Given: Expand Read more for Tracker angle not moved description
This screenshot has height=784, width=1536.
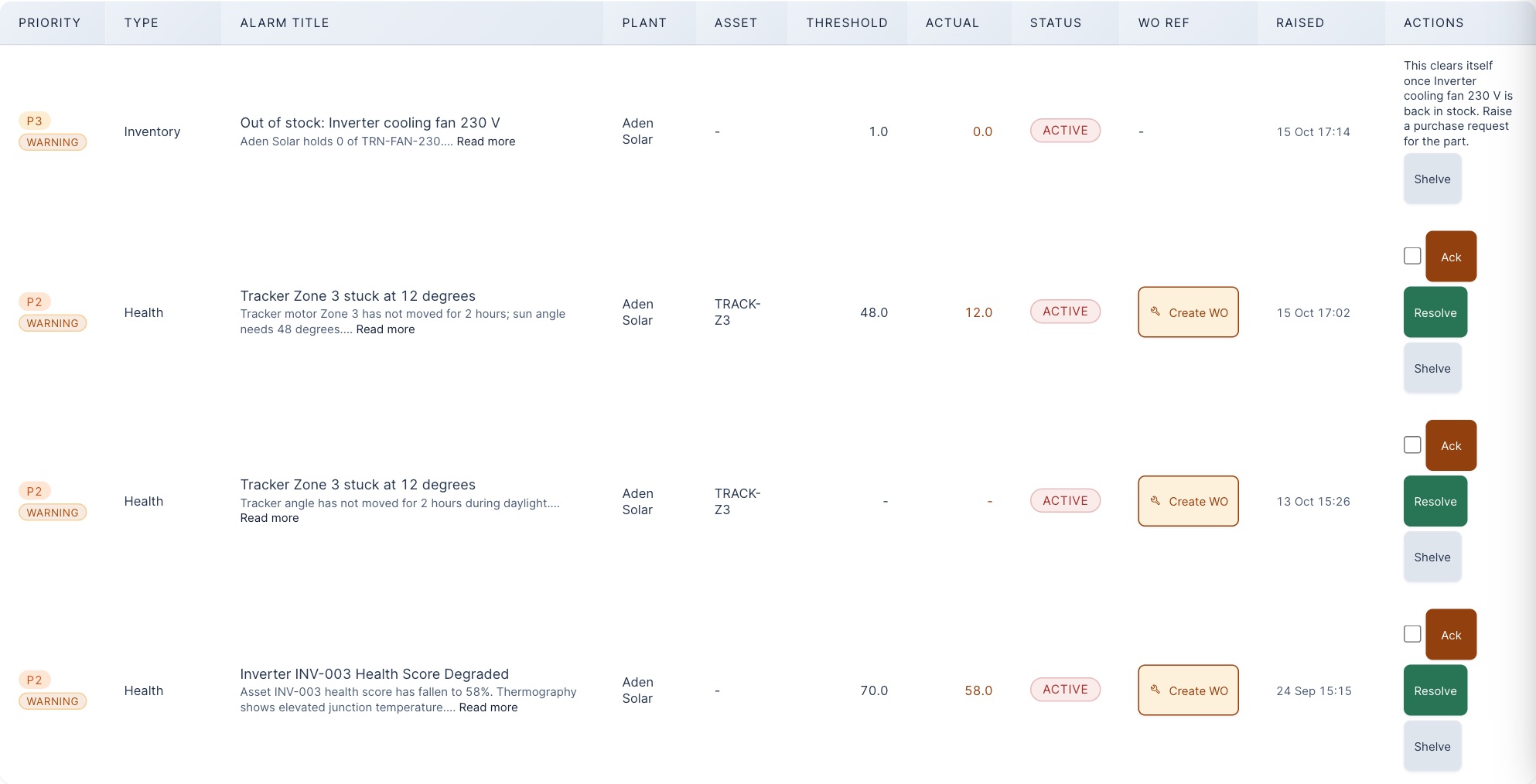Looking at the screenshot, I should tap(269, 518).
